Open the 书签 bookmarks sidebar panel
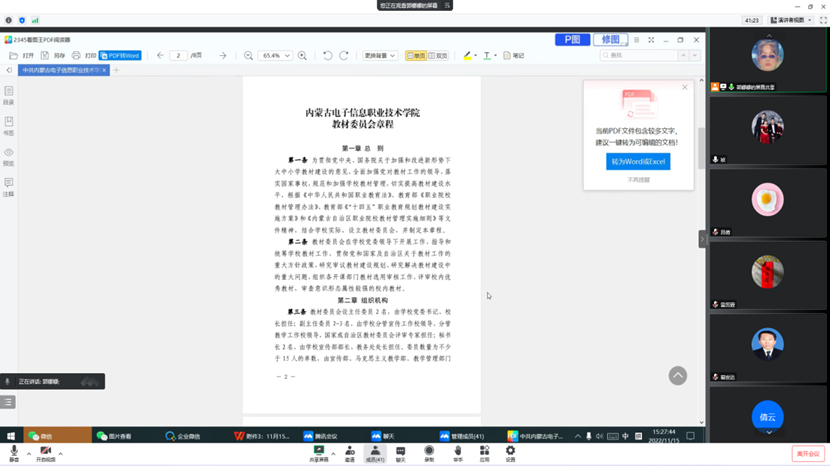 click(9, 125)
